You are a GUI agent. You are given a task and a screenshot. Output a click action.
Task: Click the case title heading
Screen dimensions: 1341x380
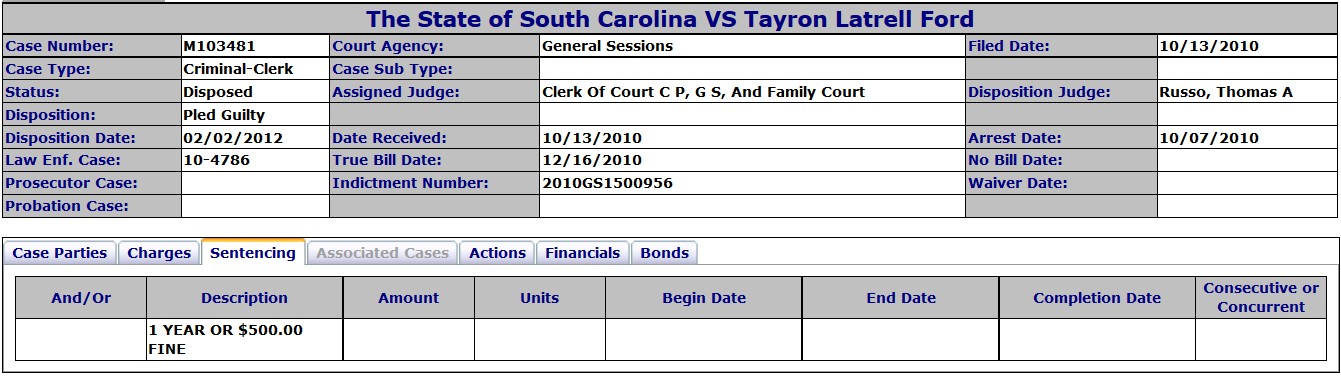[670, 19]
